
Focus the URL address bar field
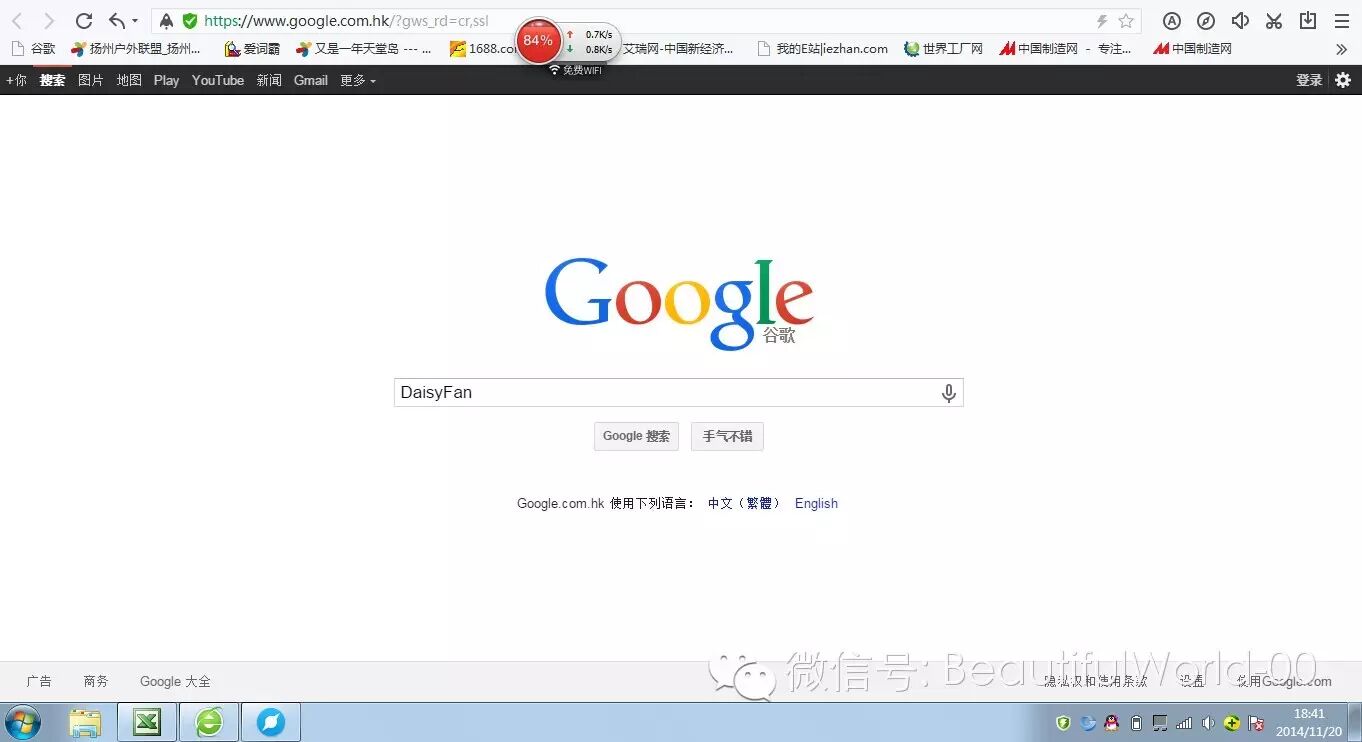coord(645,21)
